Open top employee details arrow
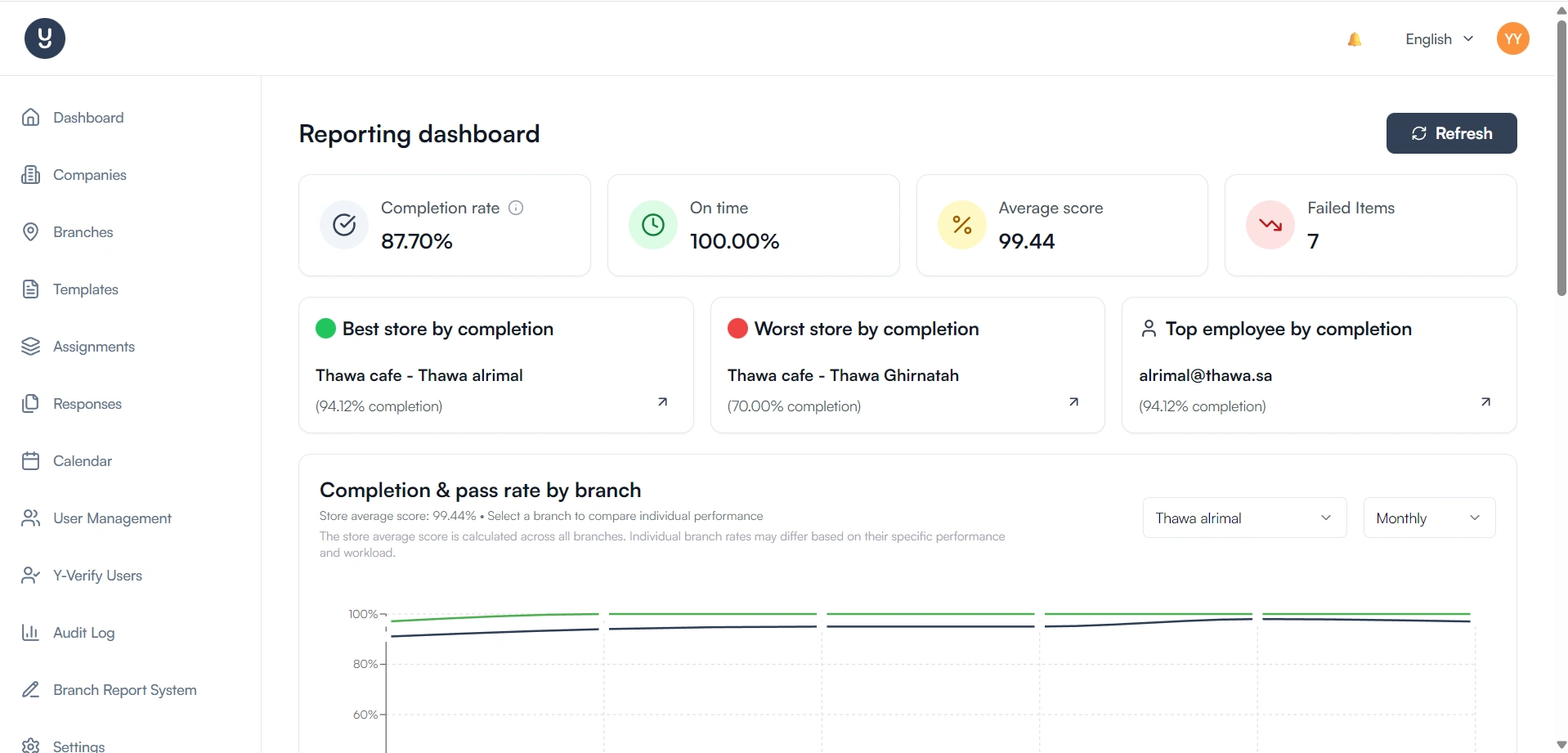 point(1485,401)
